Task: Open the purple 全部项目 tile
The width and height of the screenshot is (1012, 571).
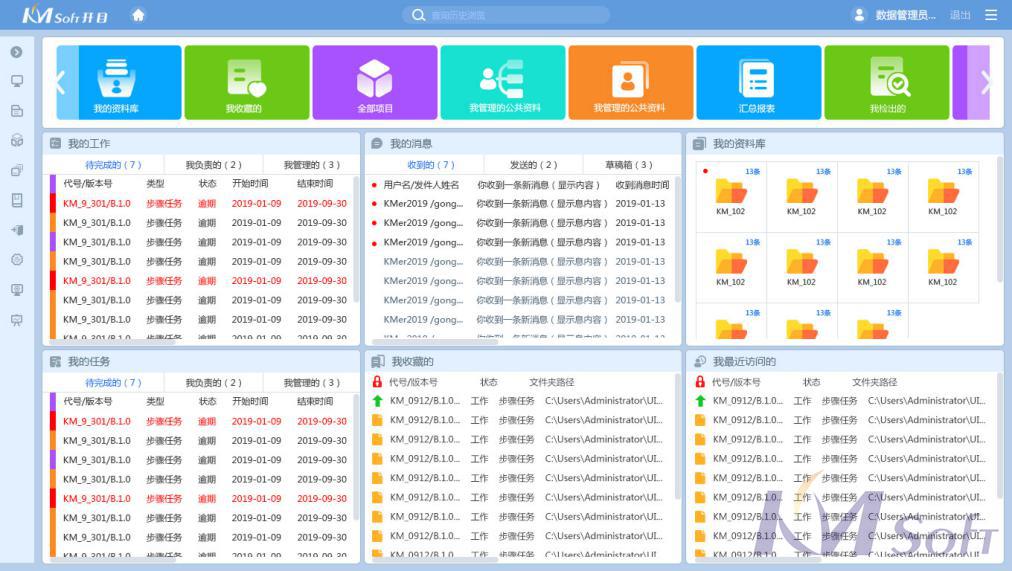Action: (x=375, y=82)
